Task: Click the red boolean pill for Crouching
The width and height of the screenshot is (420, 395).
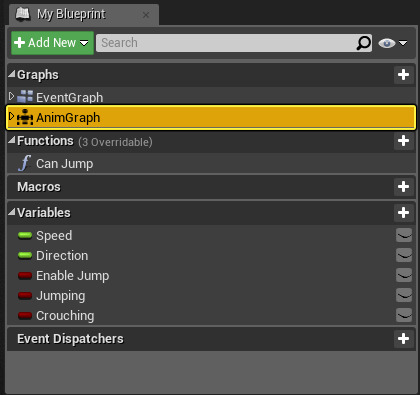Action: tap(25, 315)
